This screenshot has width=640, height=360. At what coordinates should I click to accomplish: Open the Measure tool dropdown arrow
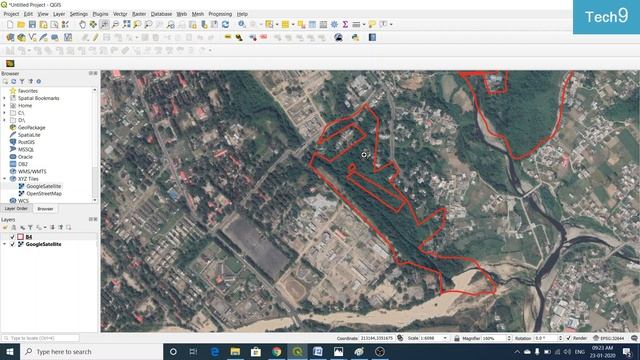coord(364,24)
